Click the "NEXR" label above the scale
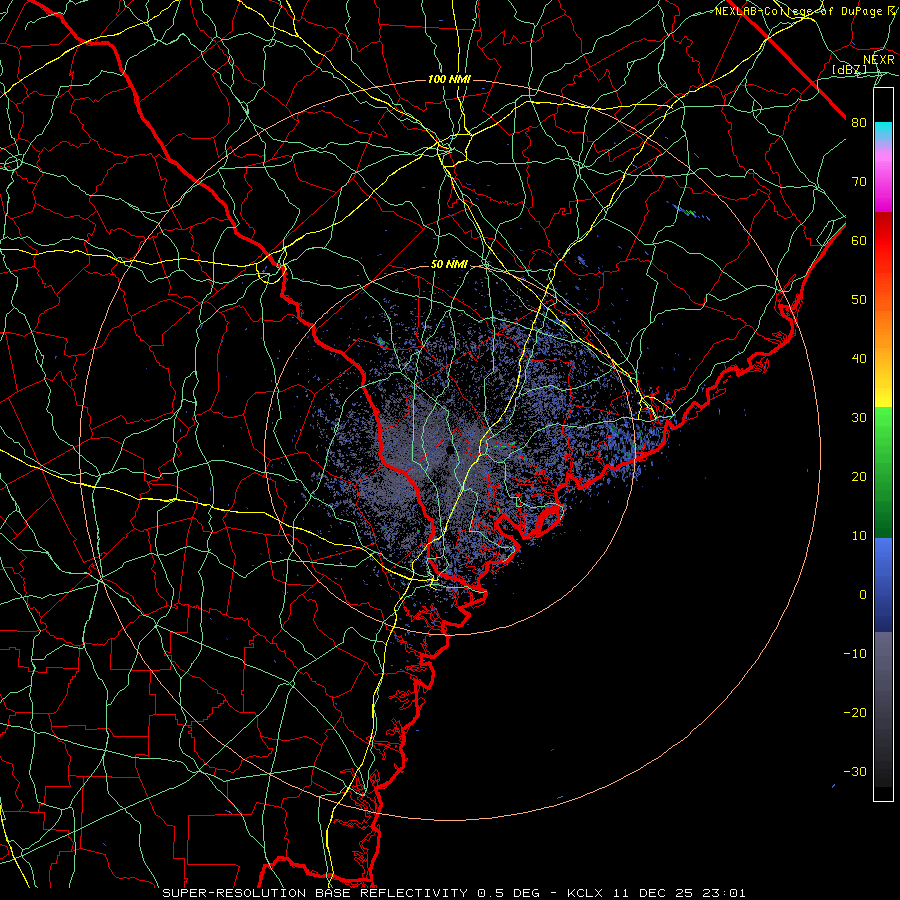Viewport: 900px width, 900px height. [879, 59]
